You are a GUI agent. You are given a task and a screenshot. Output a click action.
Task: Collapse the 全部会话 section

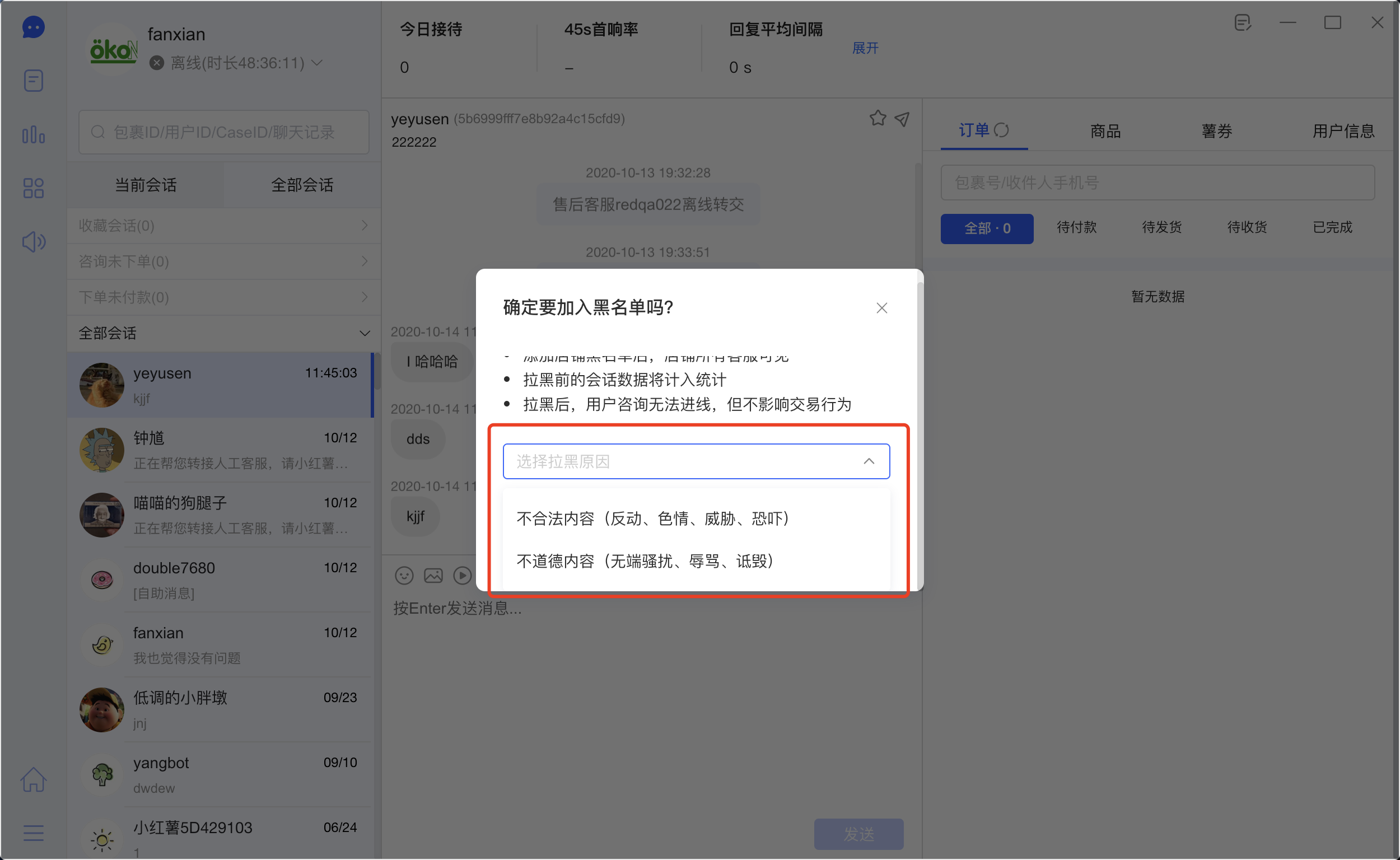364,333
